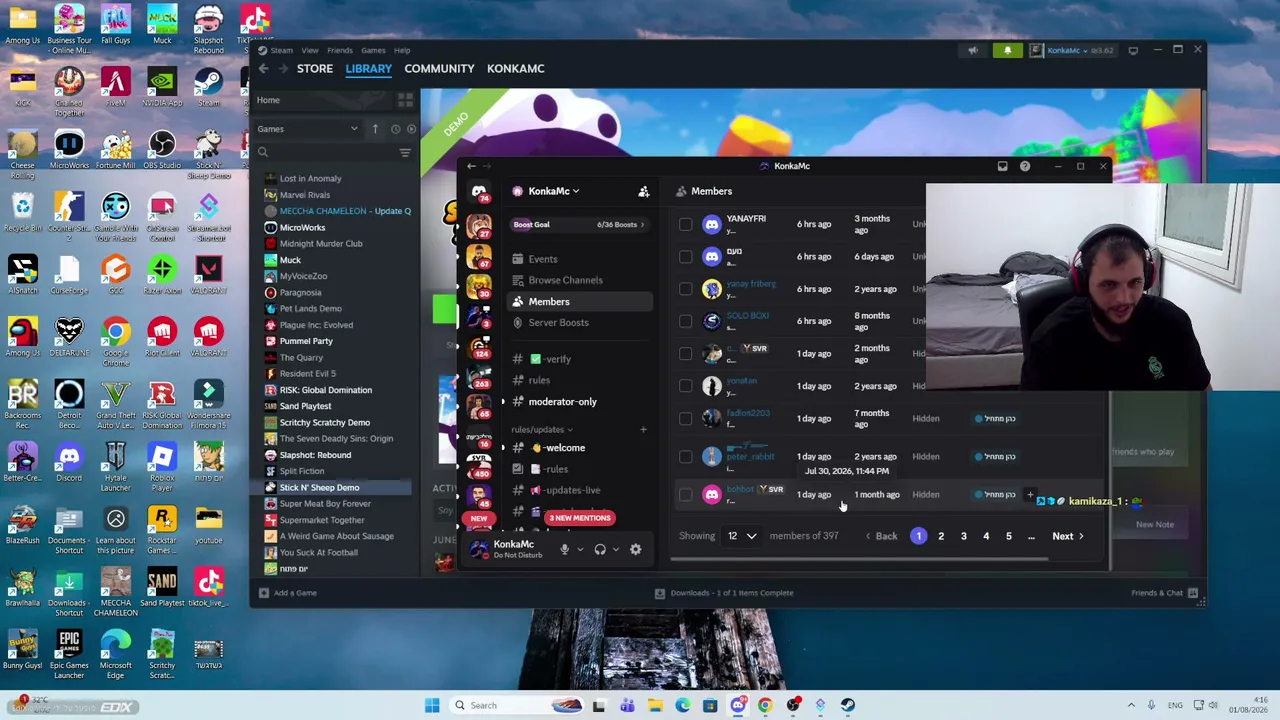Image resolution: width=1280 pixels, height=720 pixels.
Task: Open Steam library advanced filter icon
Action: pyautogui.click(x=405, y=153)
